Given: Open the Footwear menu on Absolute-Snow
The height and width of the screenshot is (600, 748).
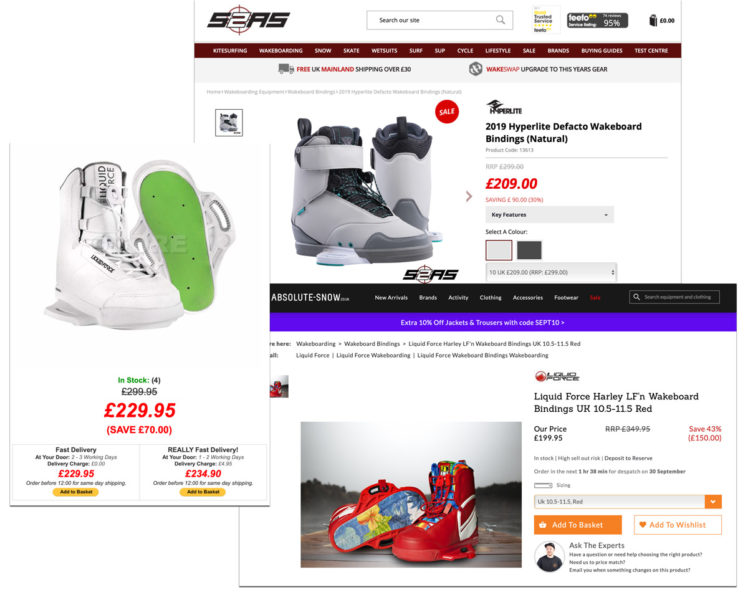Looking at the screenshot, I should pos(566,298).
